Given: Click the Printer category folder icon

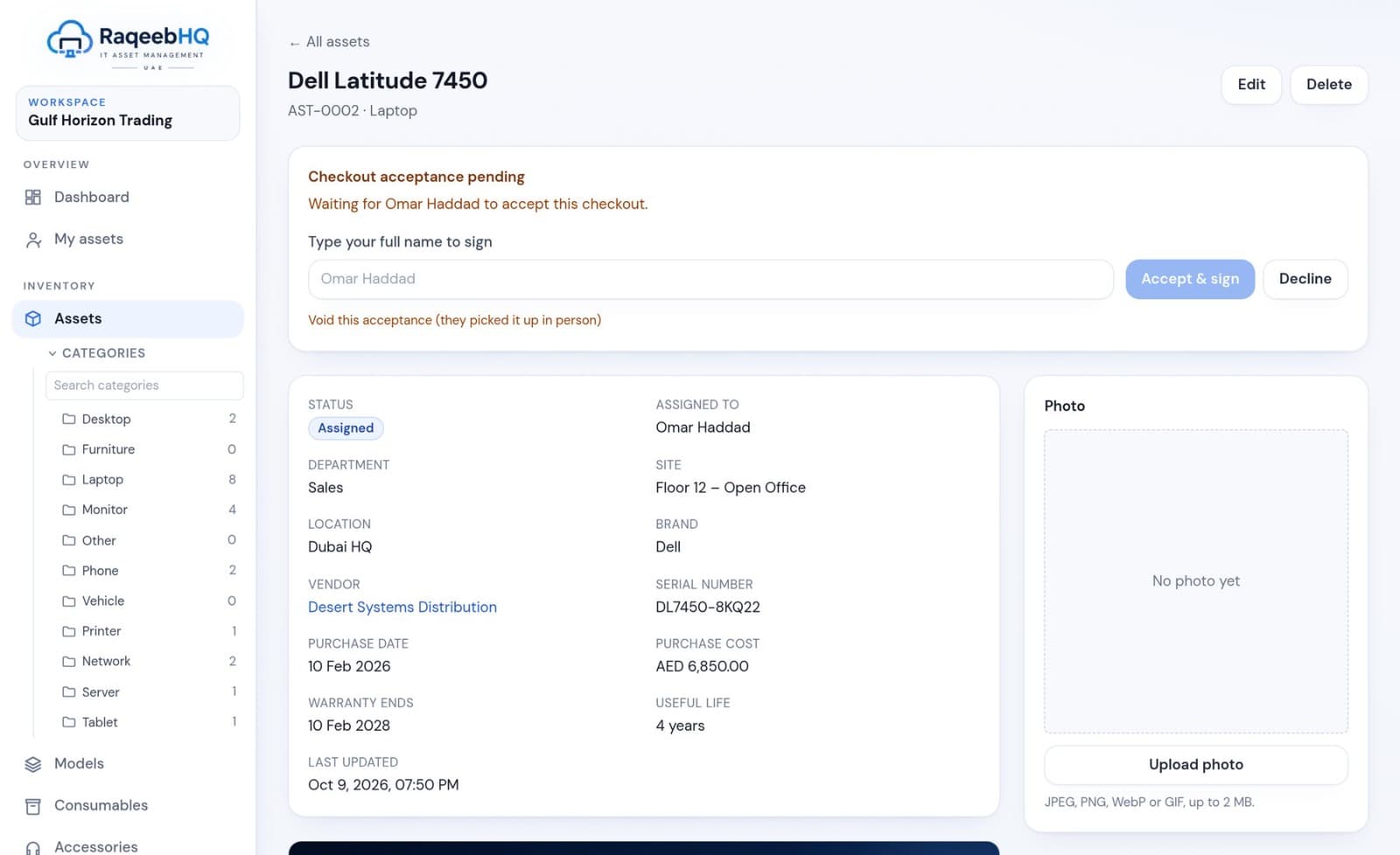Looking at the screenshot, I should tap(69, 631).
